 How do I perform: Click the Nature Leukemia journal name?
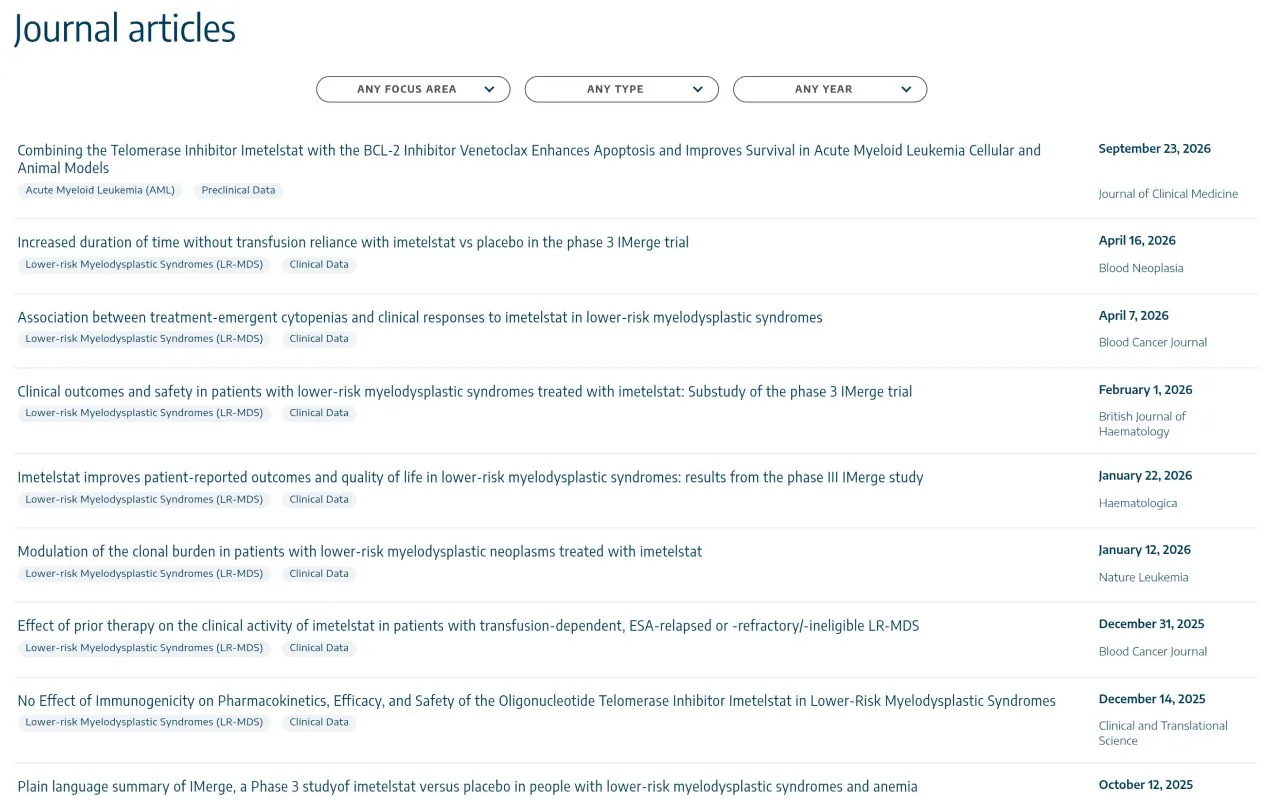pos(1143,577)
